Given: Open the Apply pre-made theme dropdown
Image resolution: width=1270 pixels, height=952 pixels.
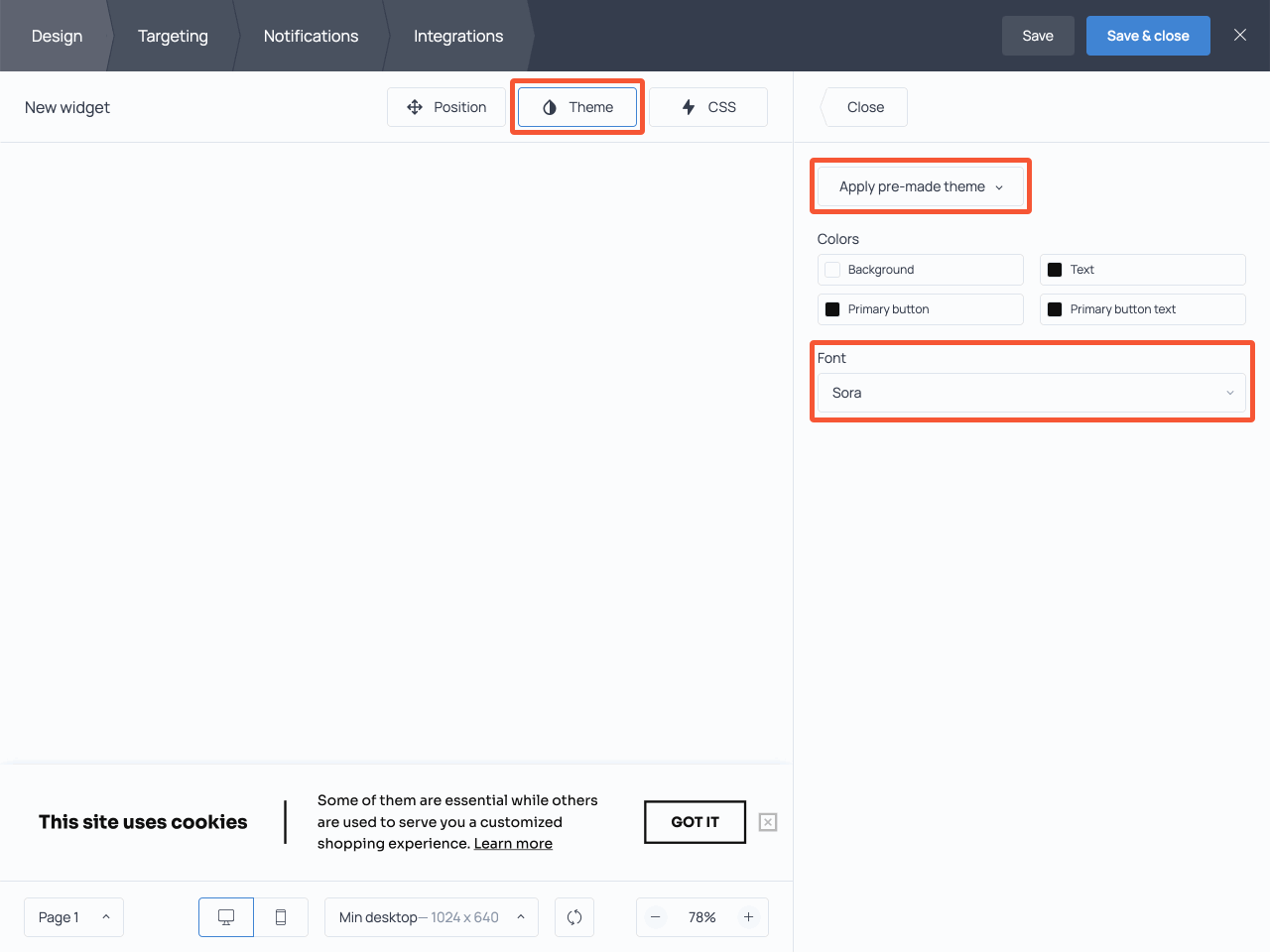Looking at the screenshot, I should coord(919,185).
